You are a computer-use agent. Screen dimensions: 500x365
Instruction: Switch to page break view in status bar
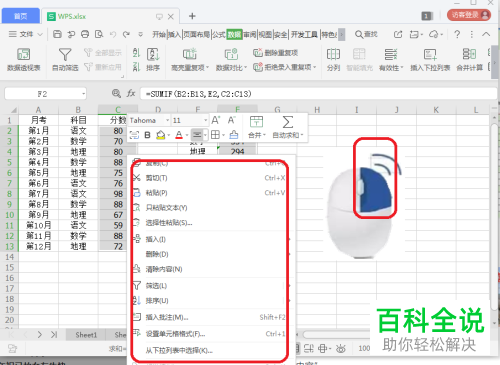click(309, 348)
